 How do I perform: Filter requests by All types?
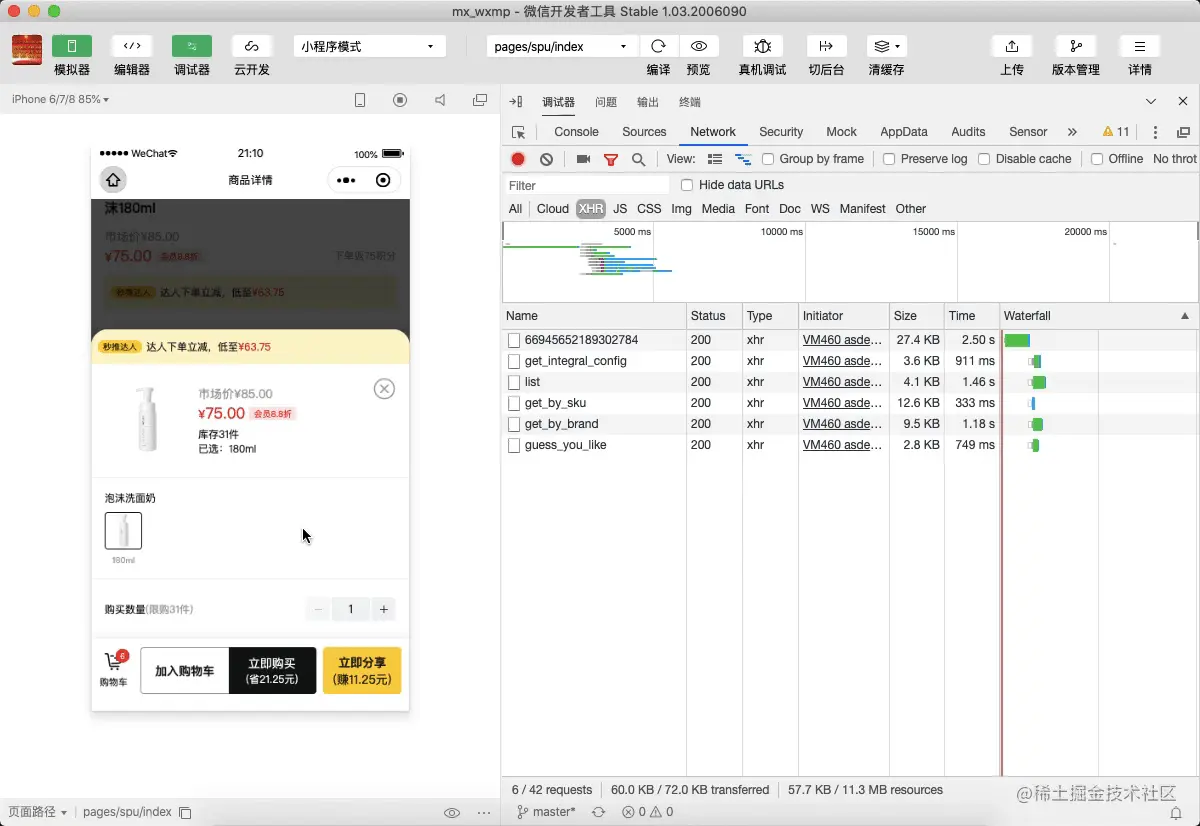tap(515, 209)
